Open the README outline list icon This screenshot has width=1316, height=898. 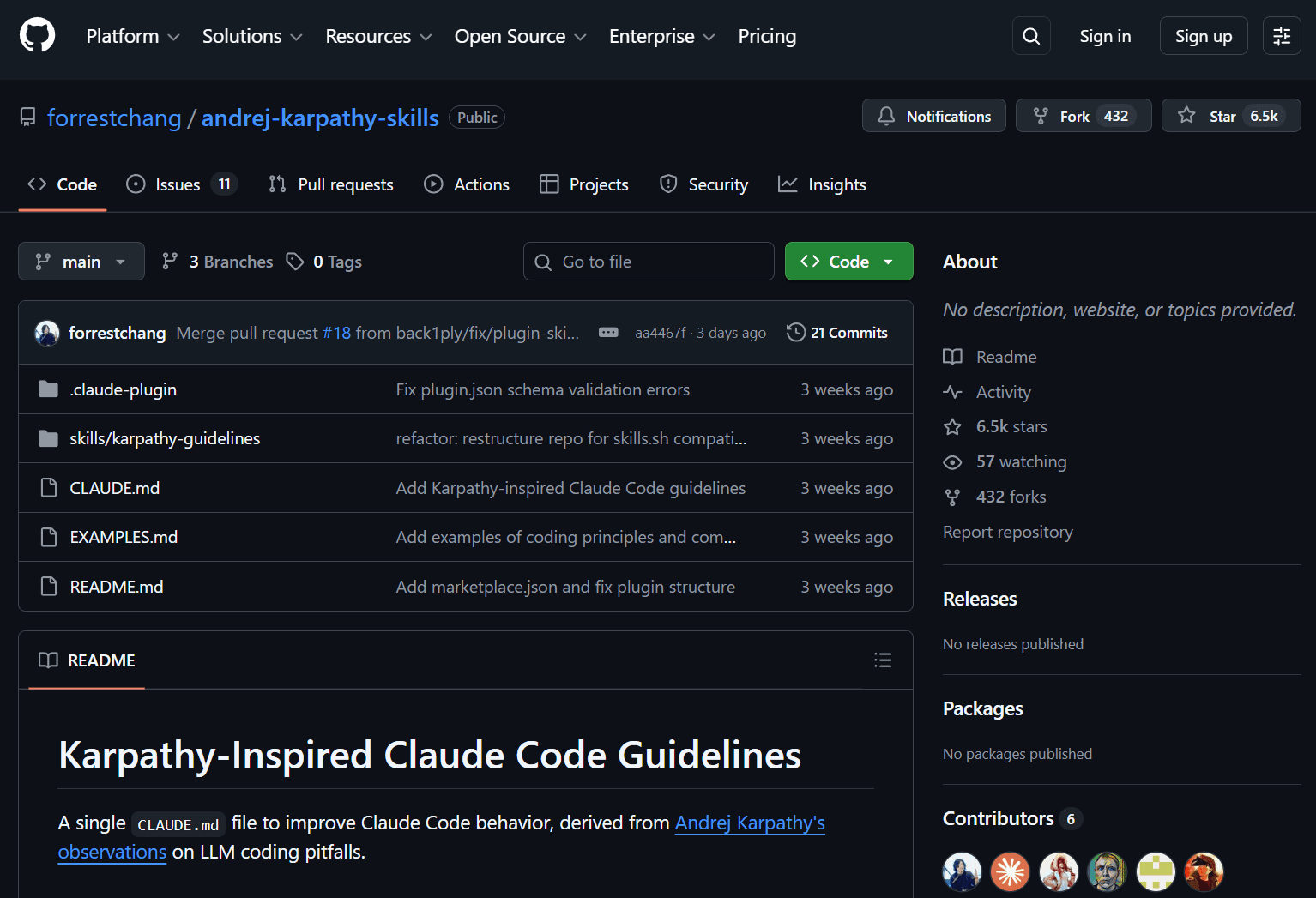coord(883,660)
